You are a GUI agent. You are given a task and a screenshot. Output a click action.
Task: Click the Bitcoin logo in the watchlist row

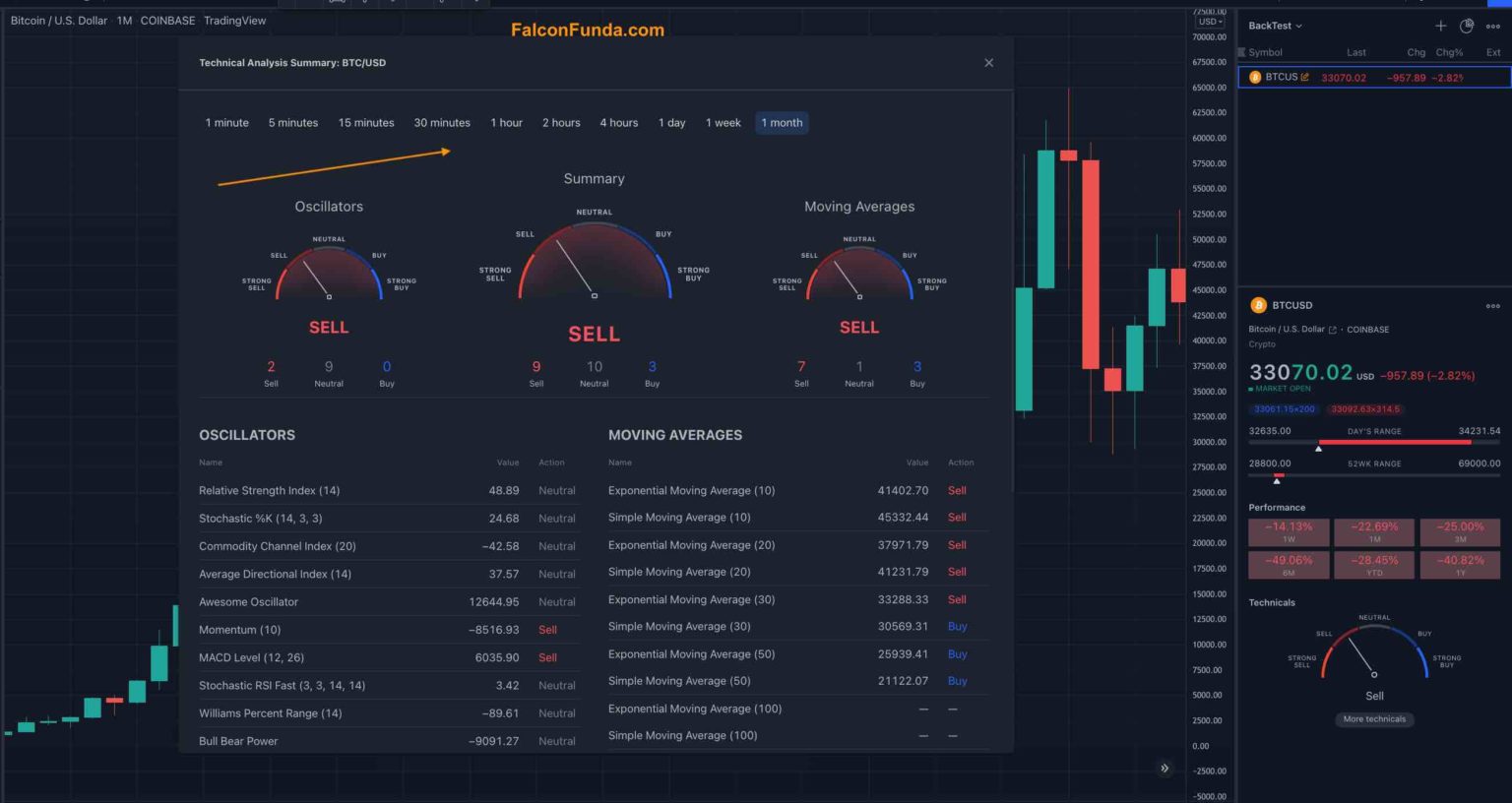pos(1255,77)
